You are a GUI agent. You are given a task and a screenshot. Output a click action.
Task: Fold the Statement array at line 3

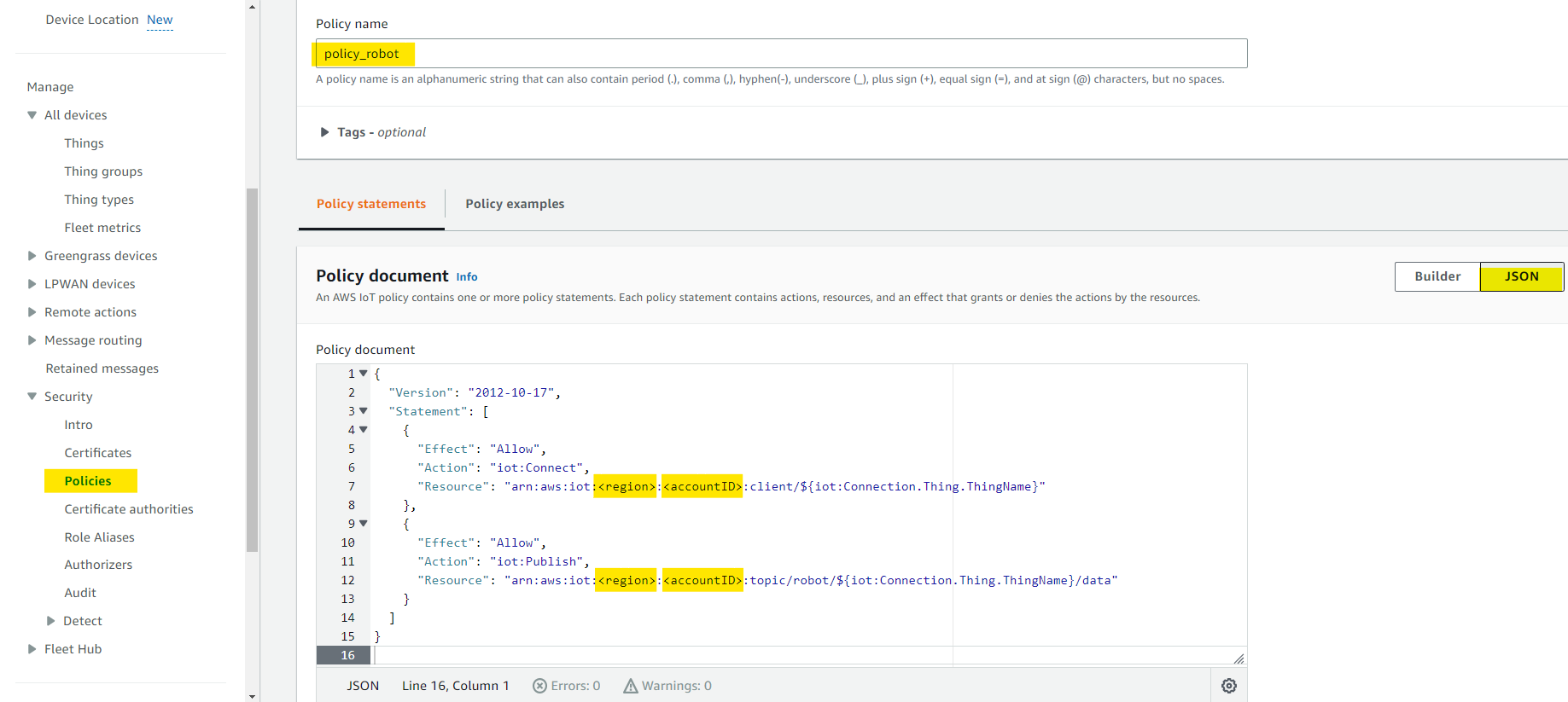[364, 411]
